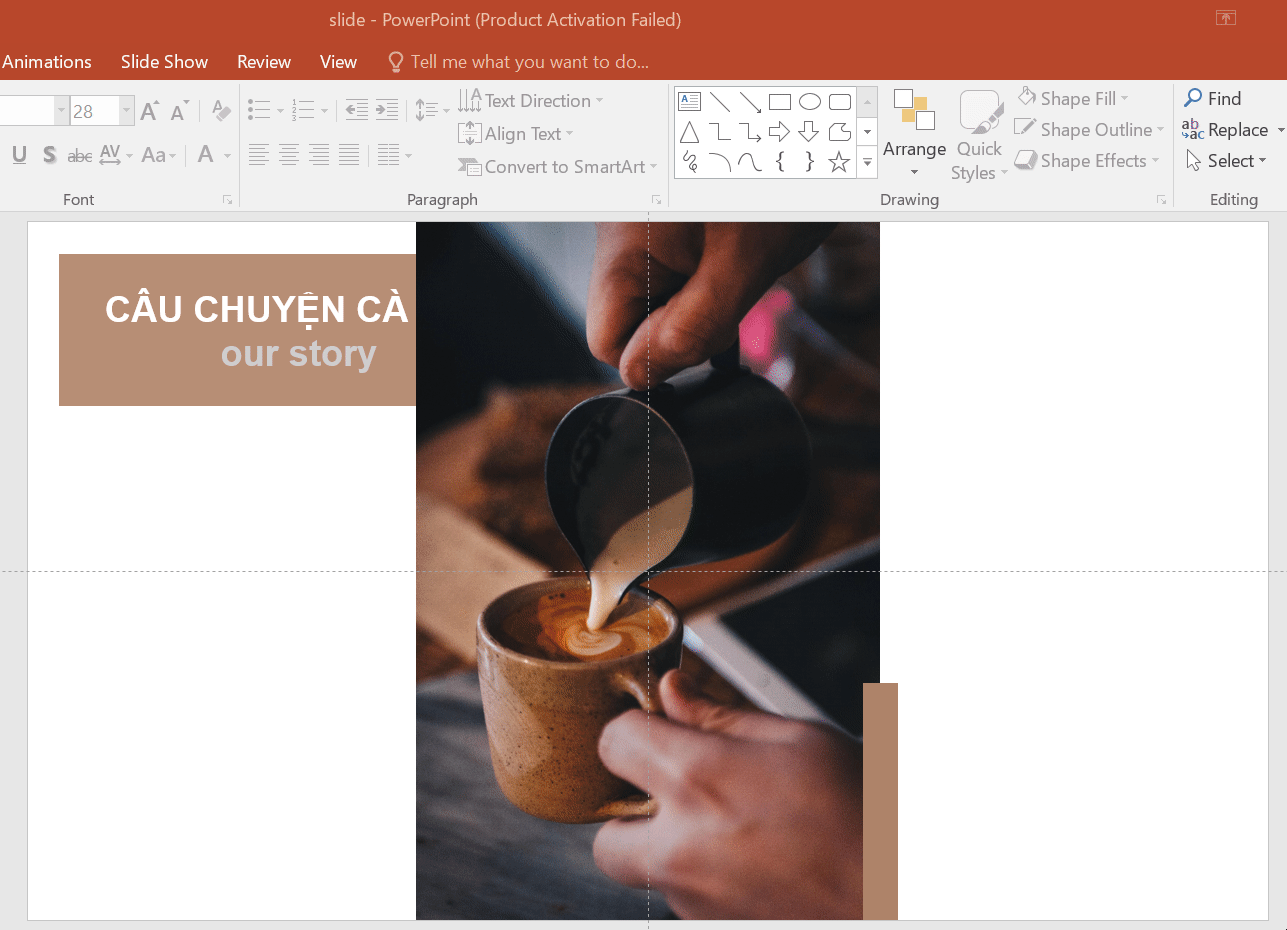Screen dimensions: 1287x930
Task: Open the Review ribbon tab
Action: 263,61
